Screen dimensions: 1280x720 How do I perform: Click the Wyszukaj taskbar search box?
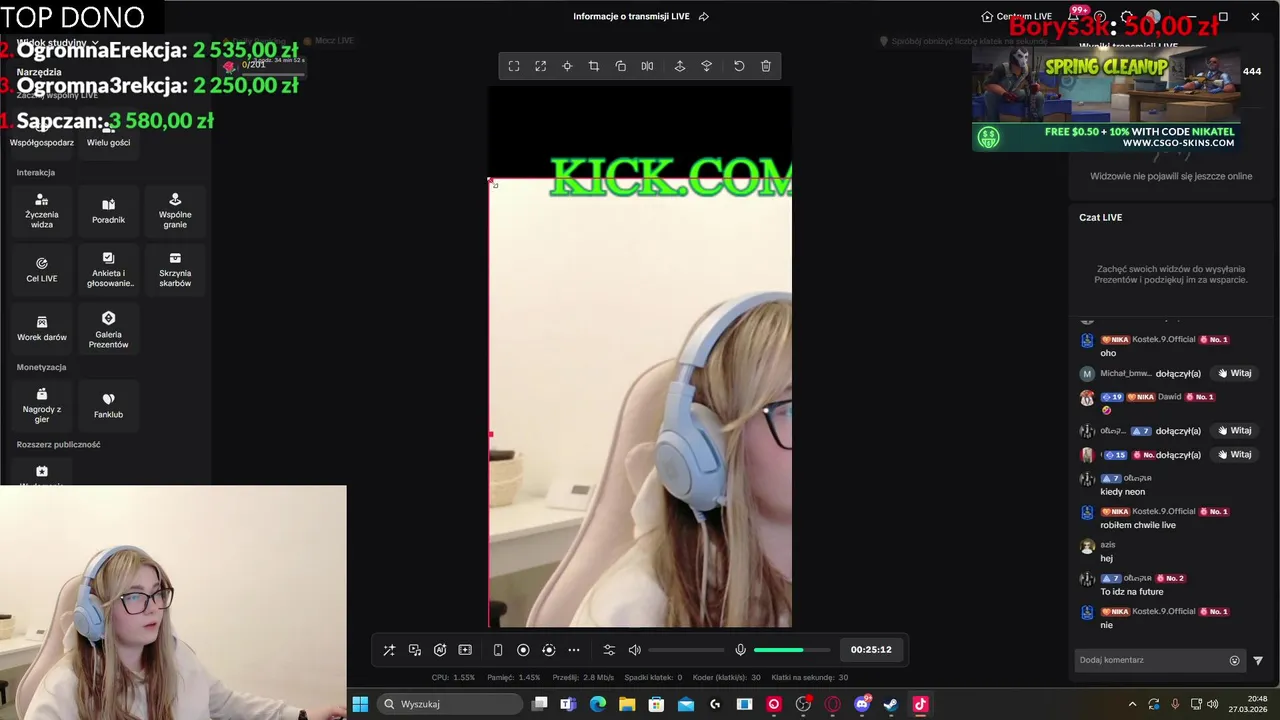[450, 704]
